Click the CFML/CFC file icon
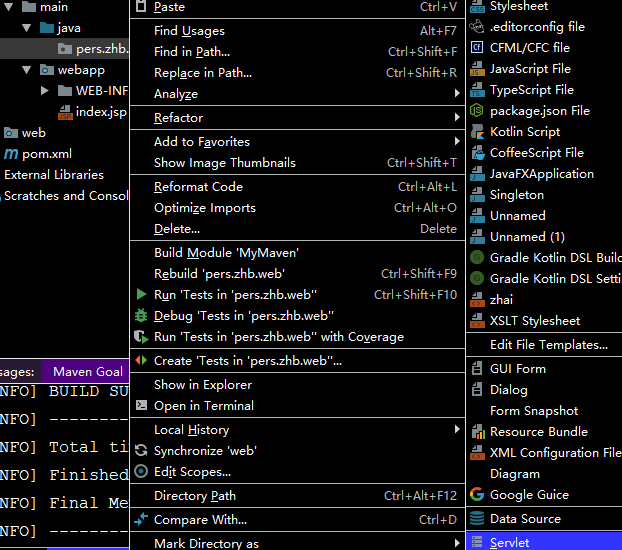The height and width of the screenshot is (550, 622). pyautogui.click(x=477, y=48)
